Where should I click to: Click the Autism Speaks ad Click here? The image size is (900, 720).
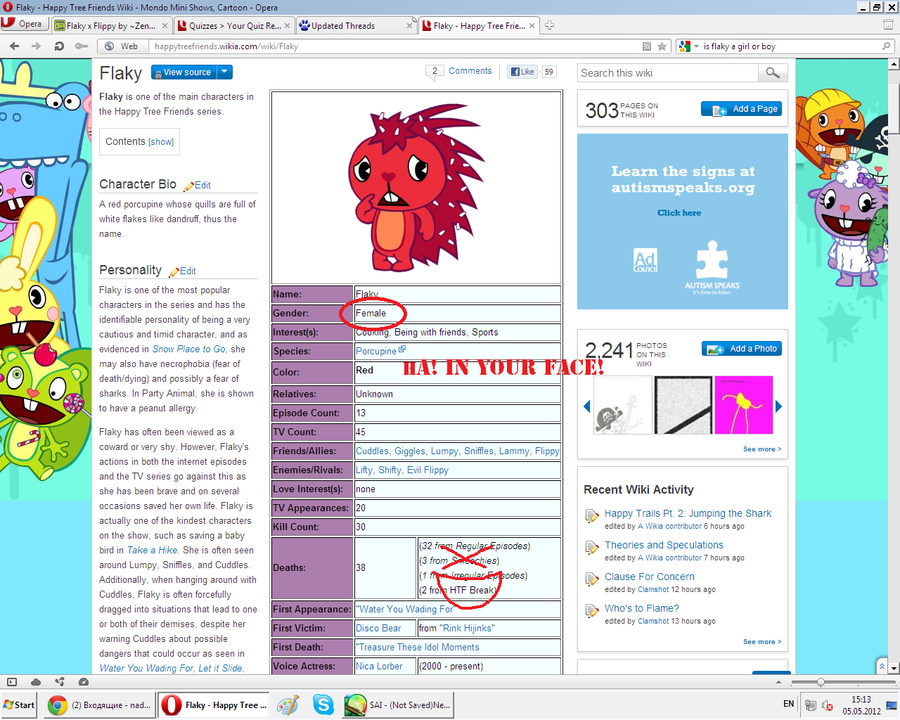tap(679, 213)
